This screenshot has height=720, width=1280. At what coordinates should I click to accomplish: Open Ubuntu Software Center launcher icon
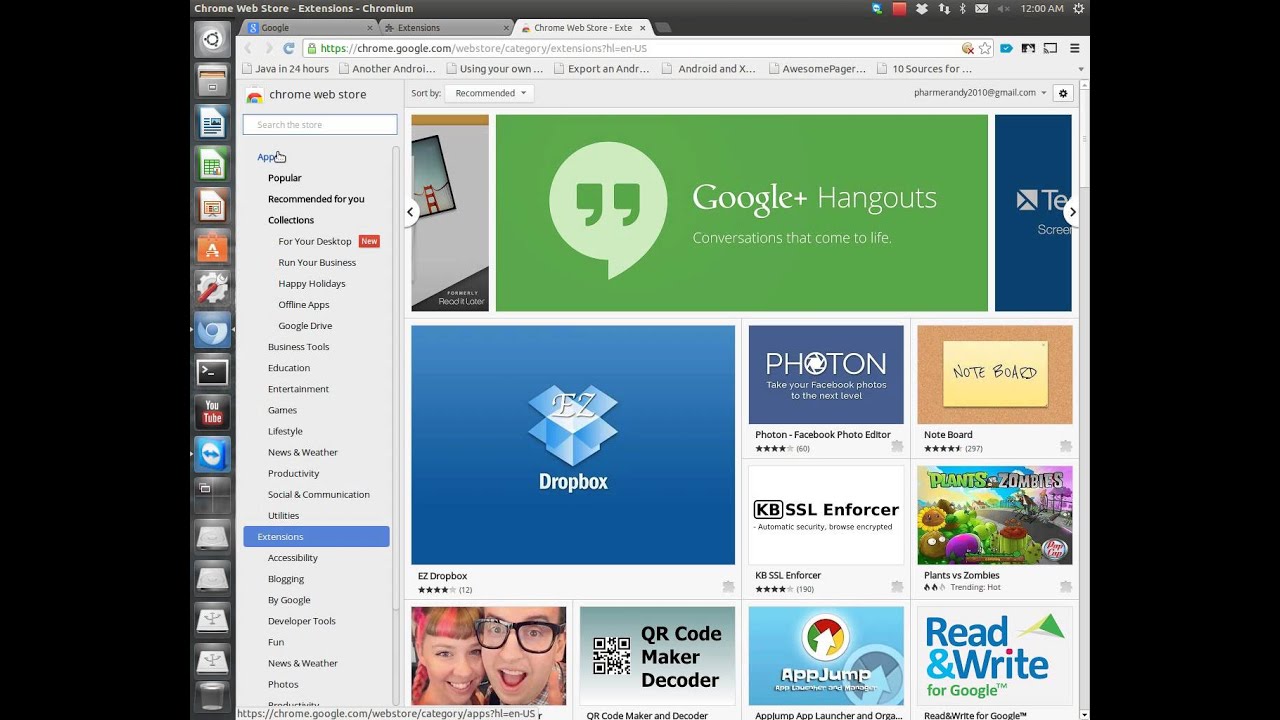click(x=212, y=248)
